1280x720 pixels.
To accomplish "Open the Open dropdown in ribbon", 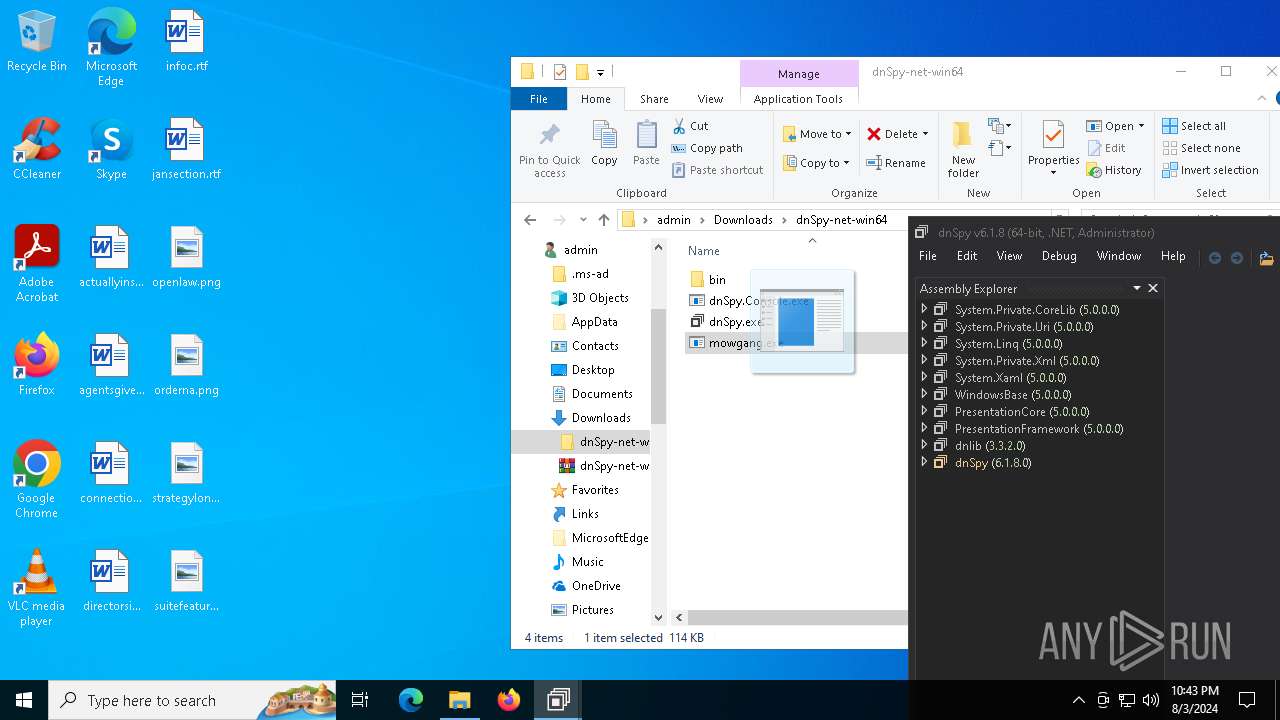I will (x=1115, y=126).
